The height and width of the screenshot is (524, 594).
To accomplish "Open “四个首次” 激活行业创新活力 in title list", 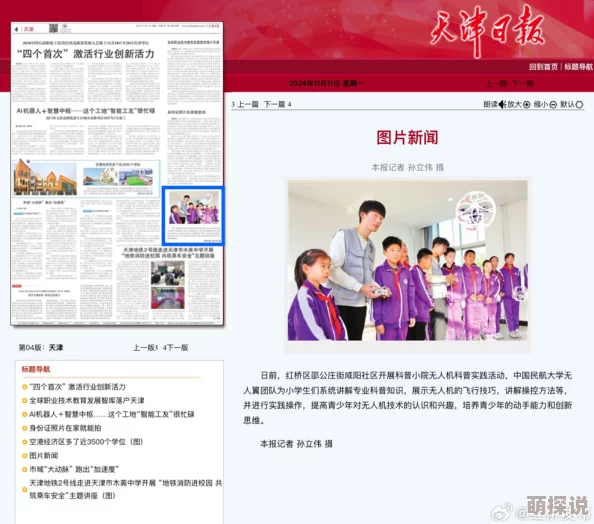I will [77, 387].
